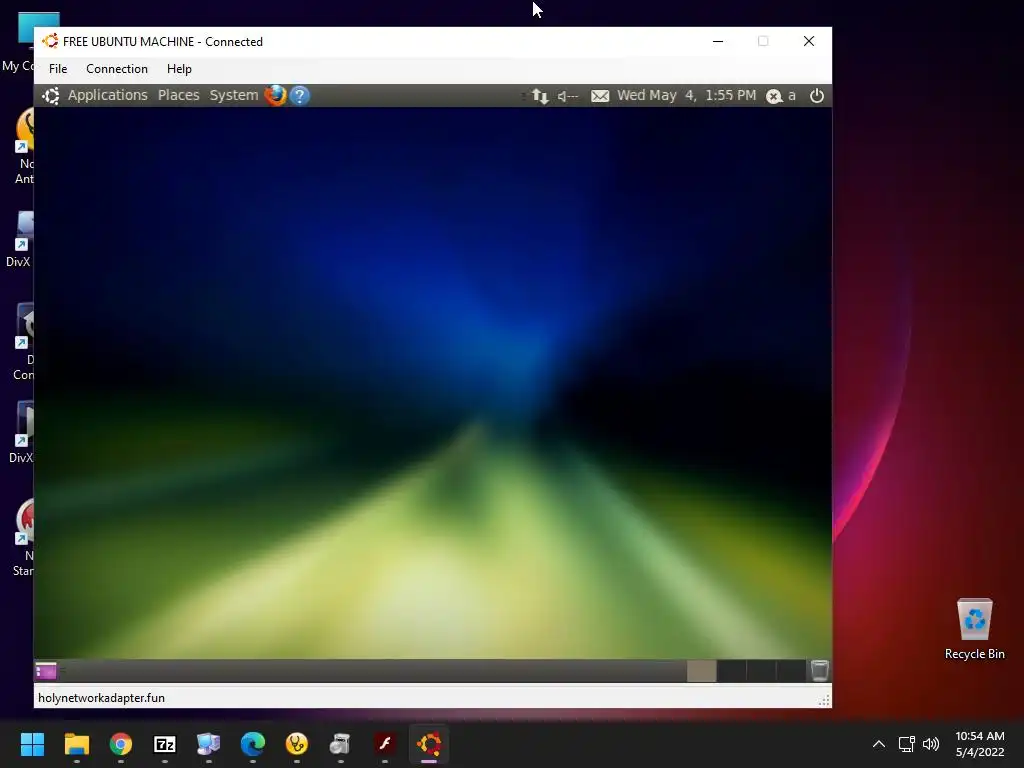This screenshot has height=768, width=1024.
Task: Click the Norton yellow icon in taskbar
Action: pyautogui.click(x=296, y=744)
